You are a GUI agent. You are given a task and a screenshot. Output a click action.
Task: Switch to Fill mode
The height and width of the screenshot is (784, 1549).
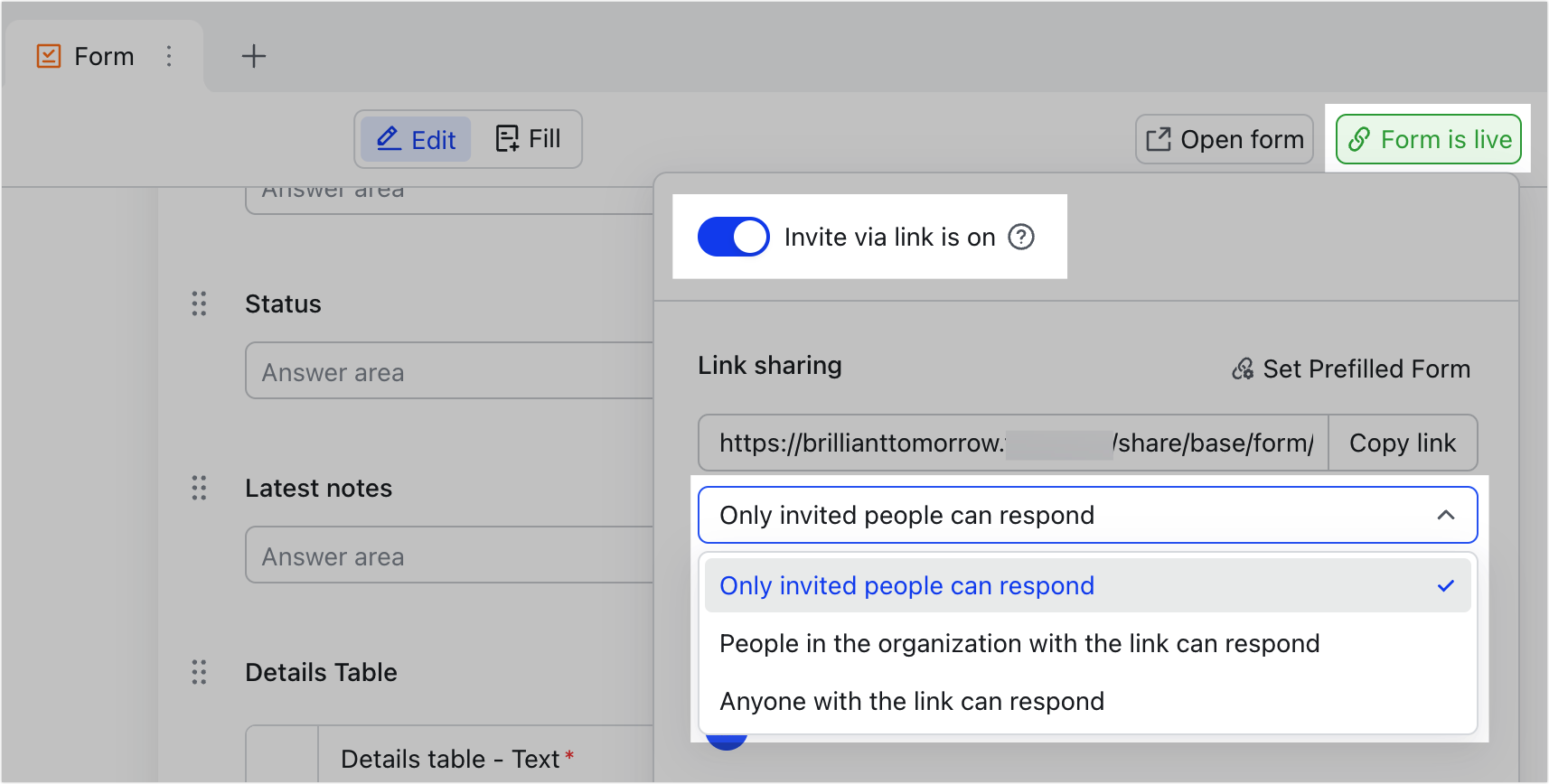[x=528, y=139]
